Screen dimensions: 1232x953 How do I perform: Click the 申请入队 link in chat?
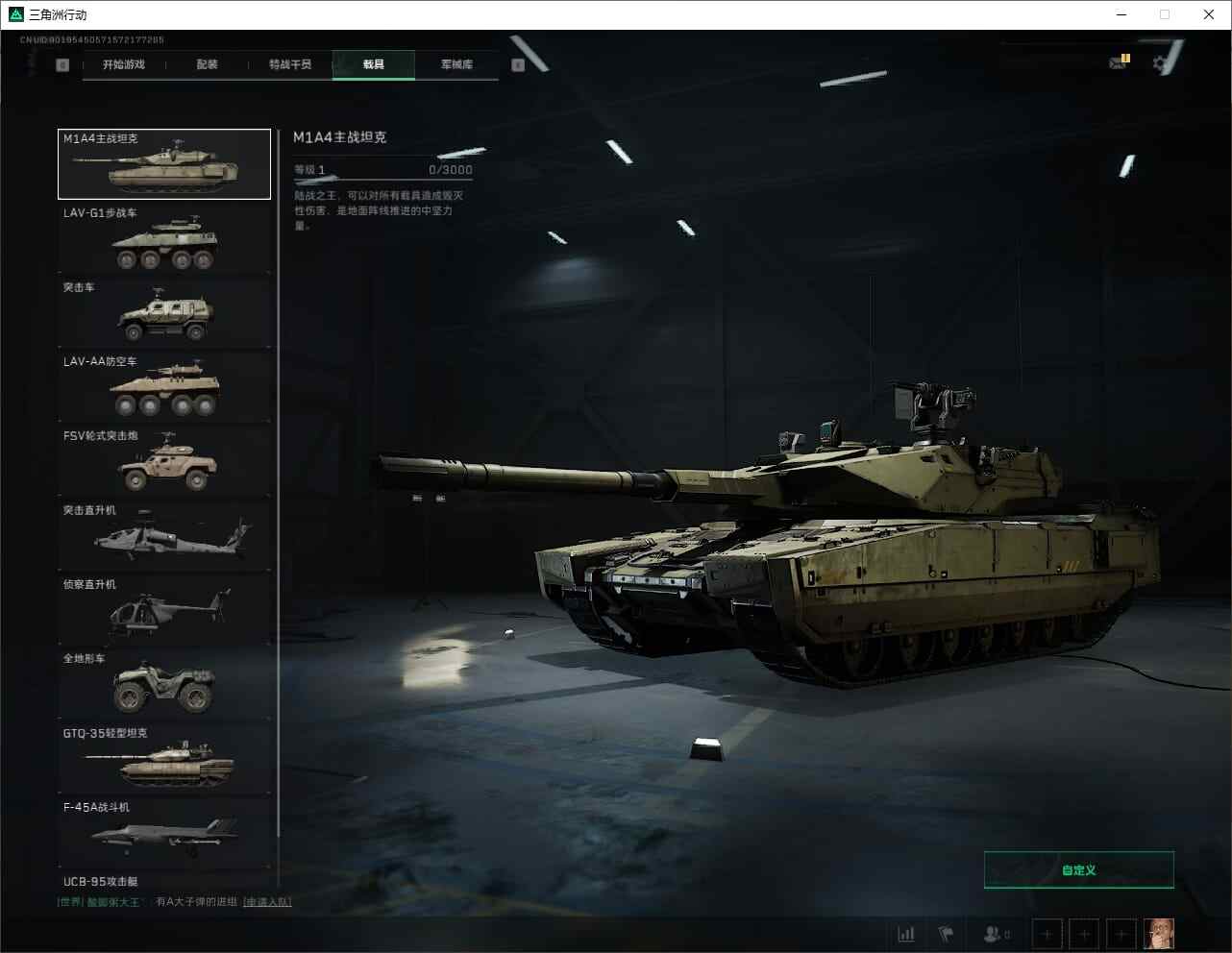[267, 902]
